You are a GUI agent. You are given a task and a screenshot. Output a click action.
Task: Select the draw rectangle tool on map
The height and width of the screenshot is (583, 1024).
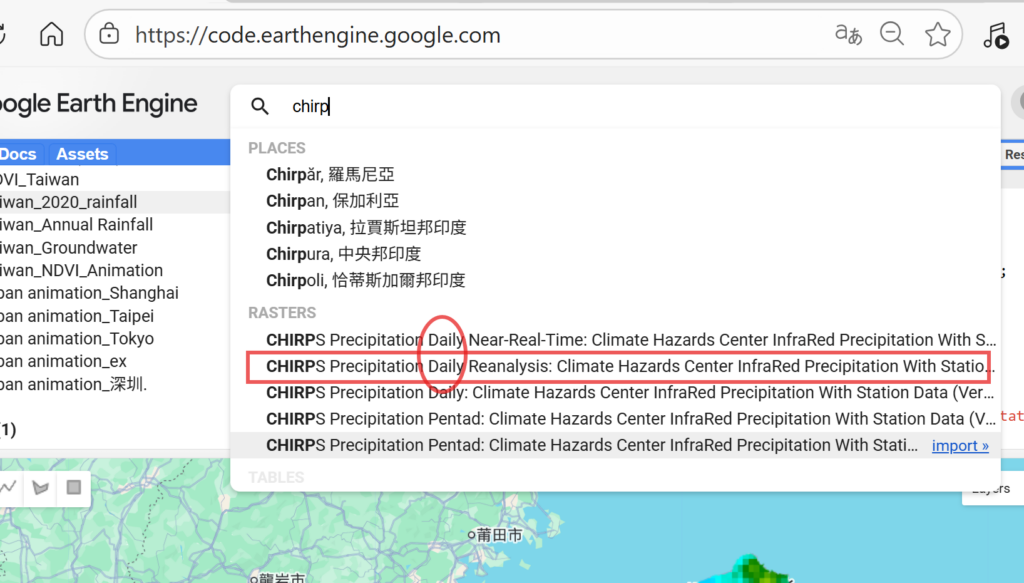(x=74, y=488)
